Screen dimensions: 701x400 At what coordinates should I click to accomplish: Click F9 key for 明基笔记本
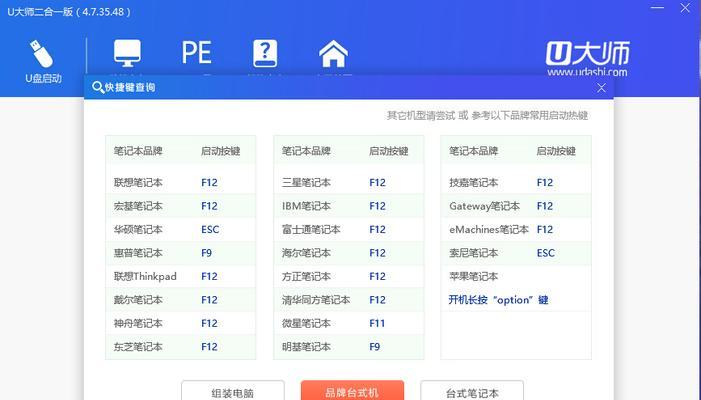point(375,347)
